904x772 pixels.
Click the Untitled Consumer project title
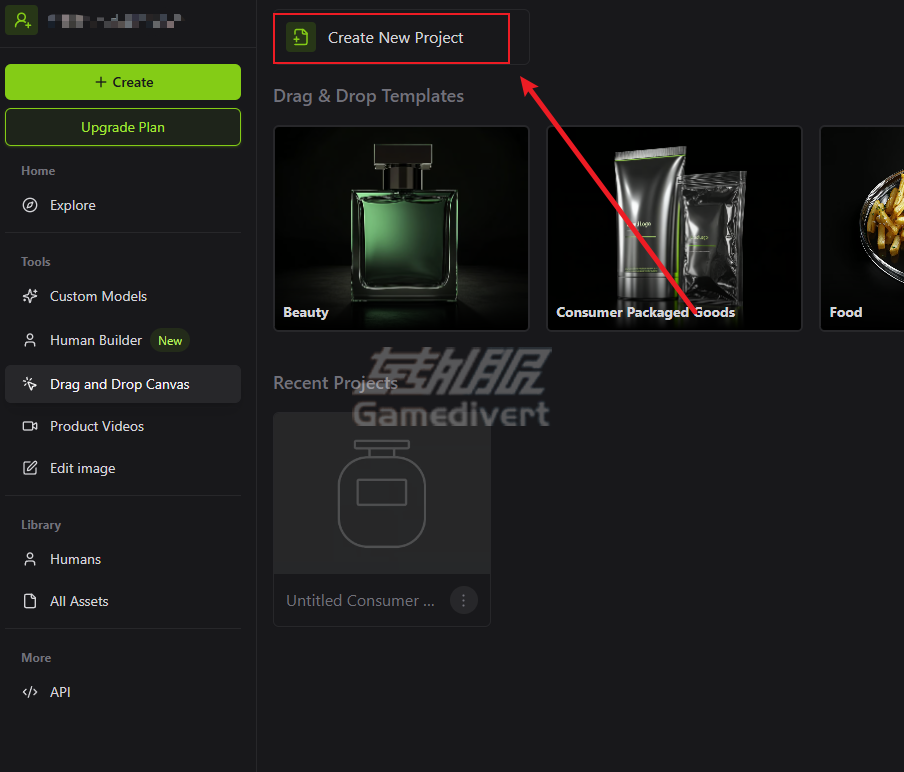(360, 601)
